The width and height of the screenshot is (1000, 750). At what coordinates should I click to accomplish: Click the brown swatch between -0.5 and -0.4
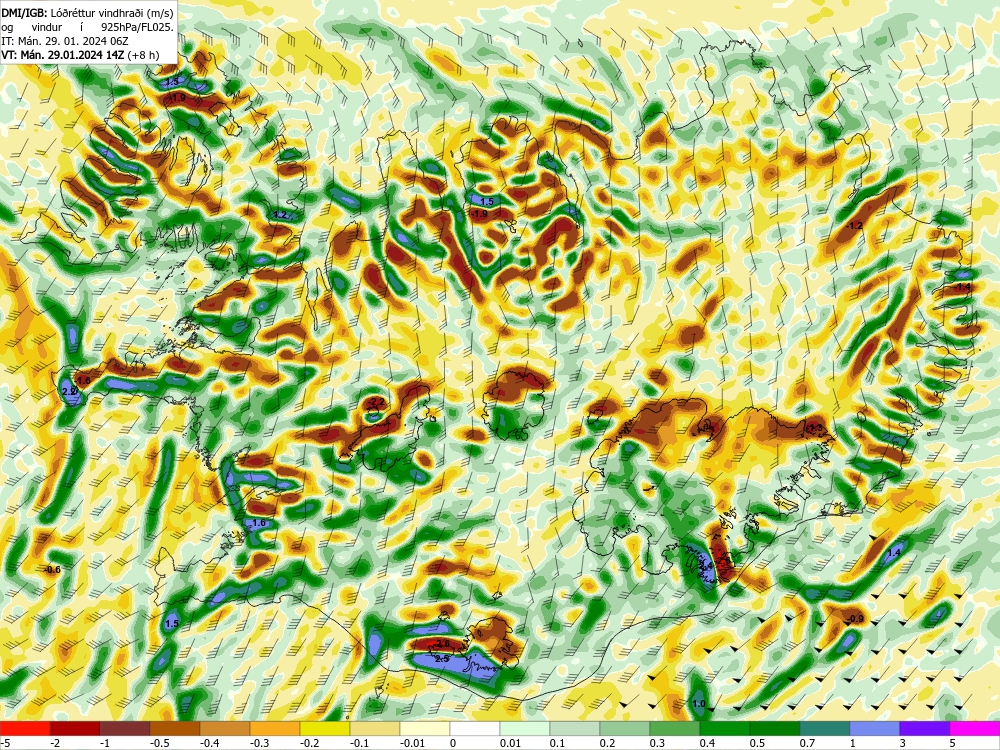click(175, 728)
